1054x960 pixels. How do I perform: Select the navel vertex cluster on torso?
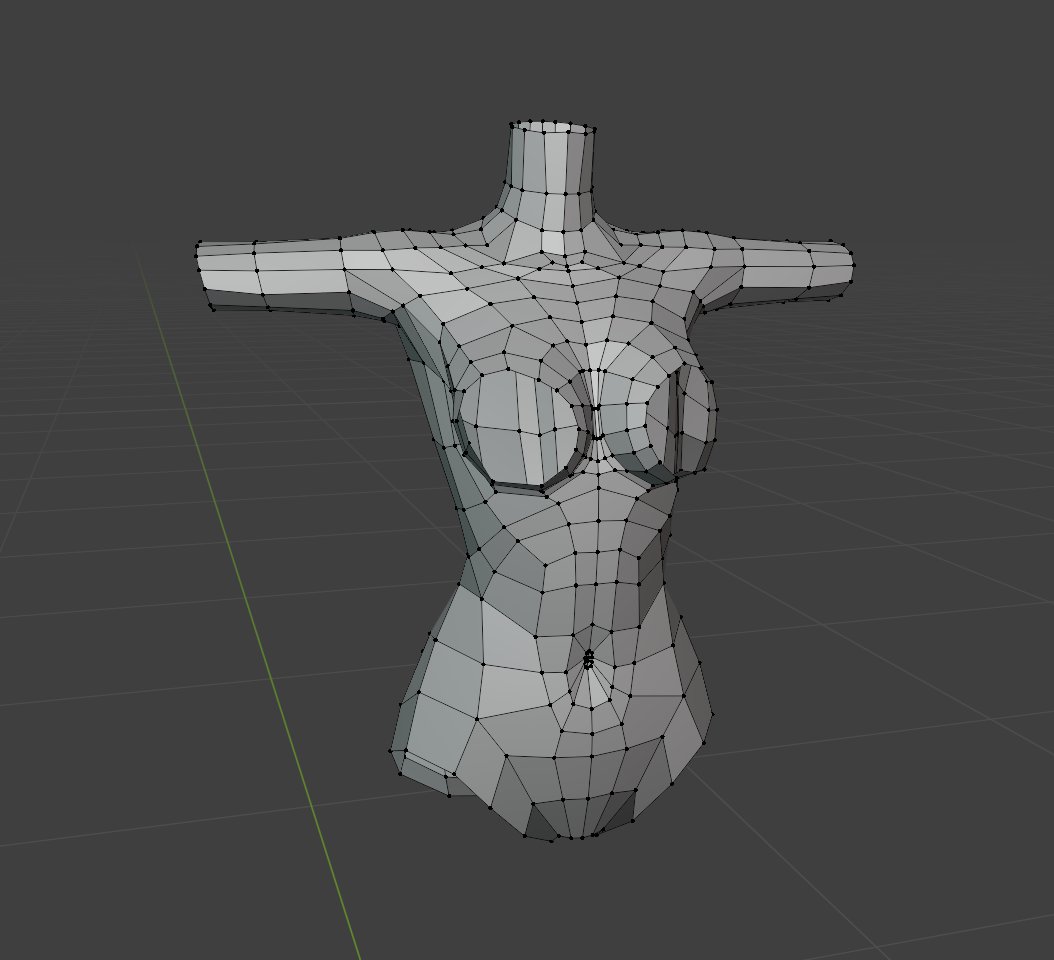tap(589, 659)
